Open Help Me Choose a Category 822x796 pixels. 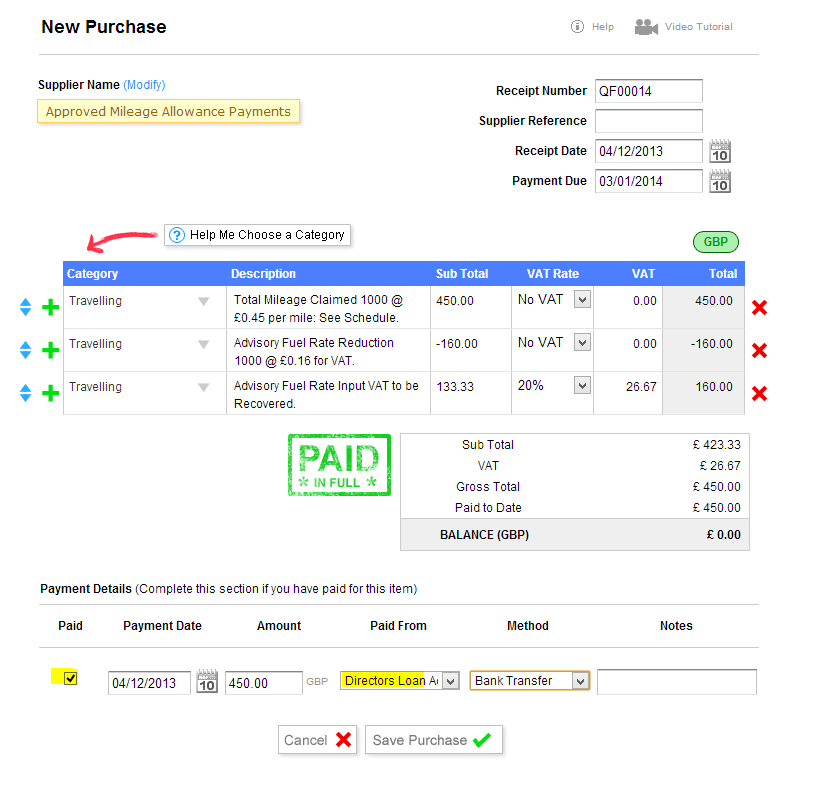click(257, 235)
